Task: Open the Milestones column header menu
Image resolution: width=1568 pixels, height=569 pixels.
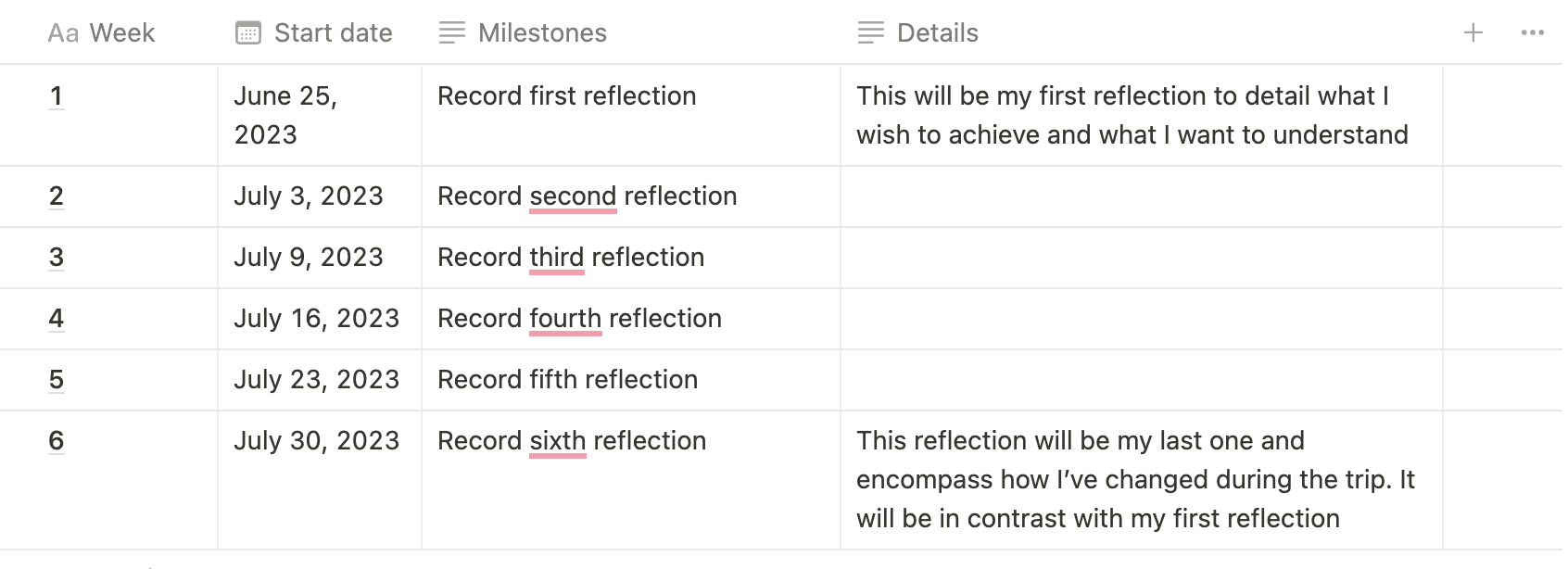Action: coord(542,33)
